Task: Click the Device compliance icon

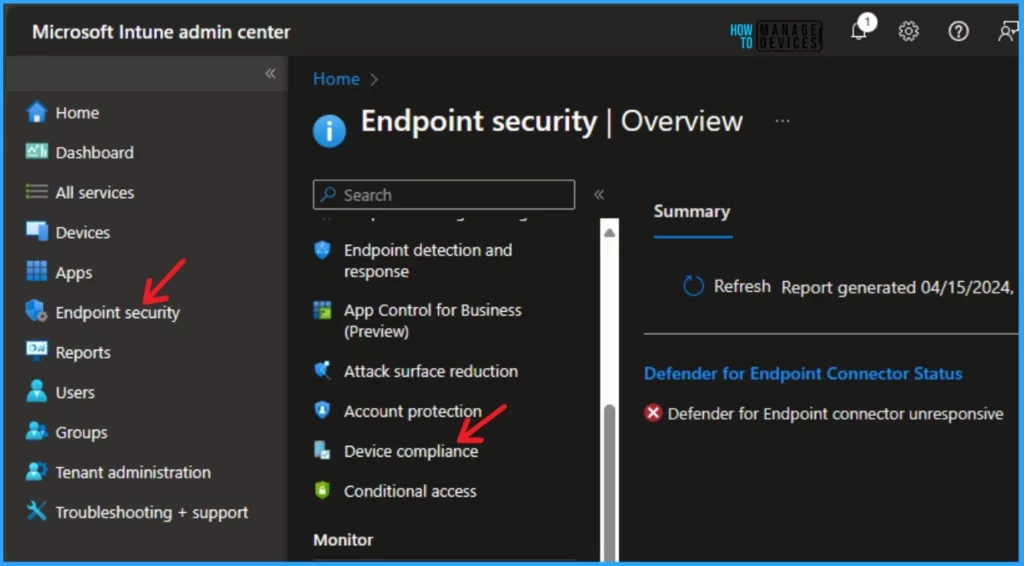Action: tap(323, 450)
